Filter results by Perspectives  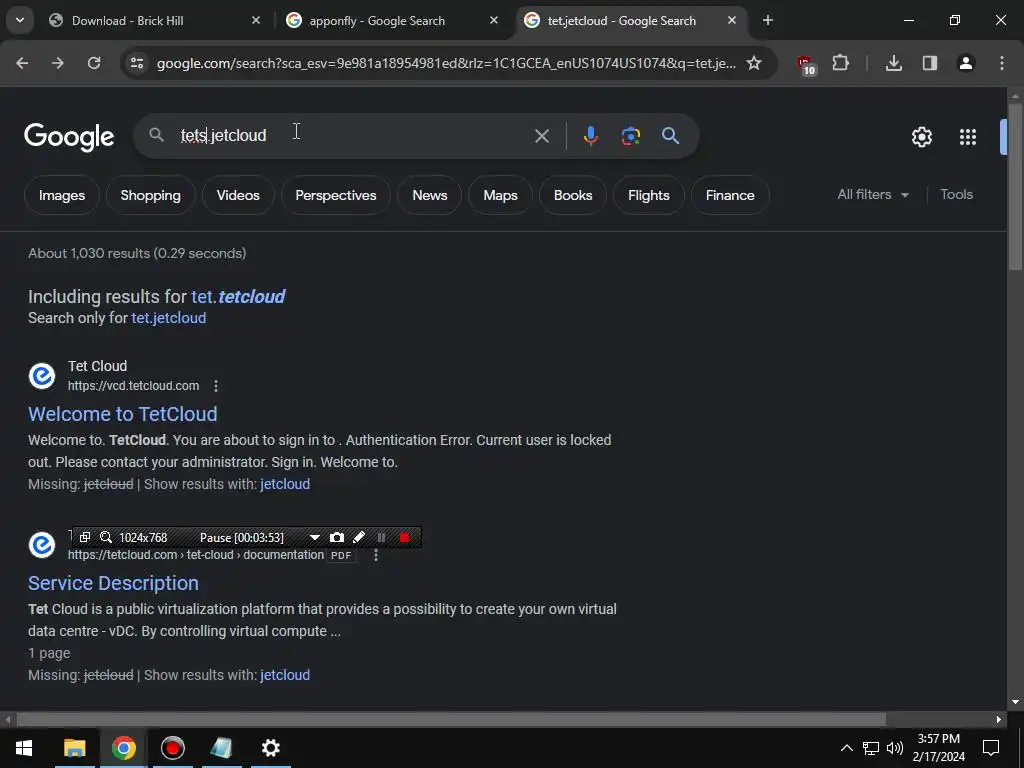pos(336,195)
